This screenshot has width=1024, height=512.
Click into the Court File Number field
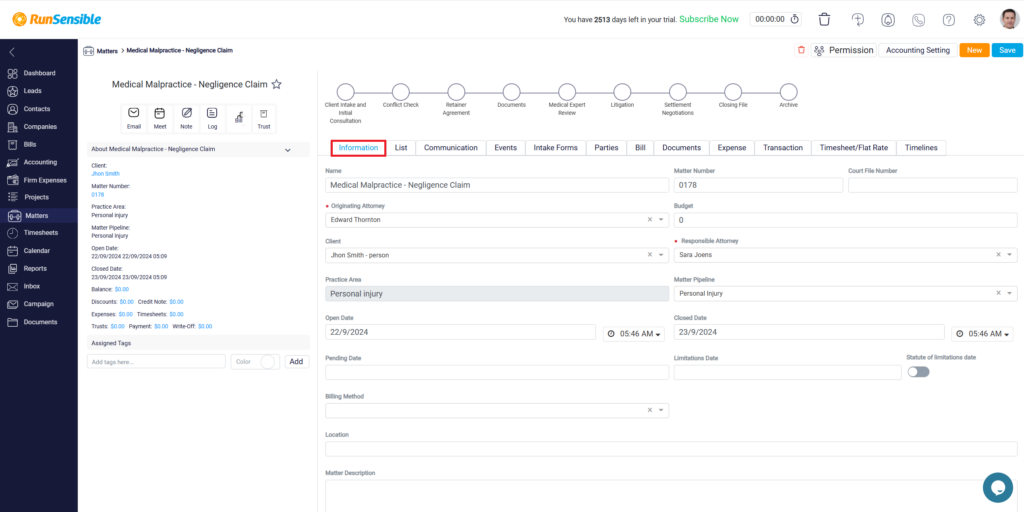933,185
